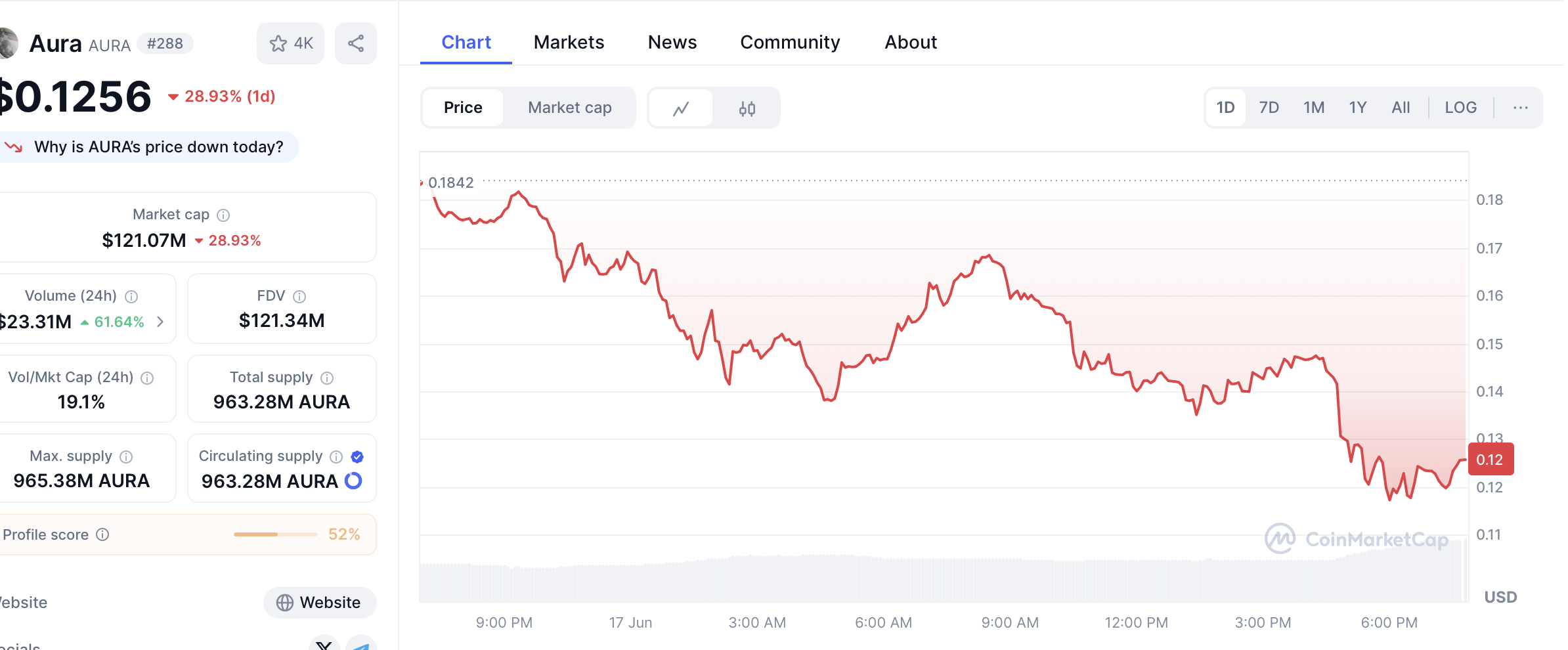Open the Markets tab
This screenshot has height=650, width=1568.
569,43
